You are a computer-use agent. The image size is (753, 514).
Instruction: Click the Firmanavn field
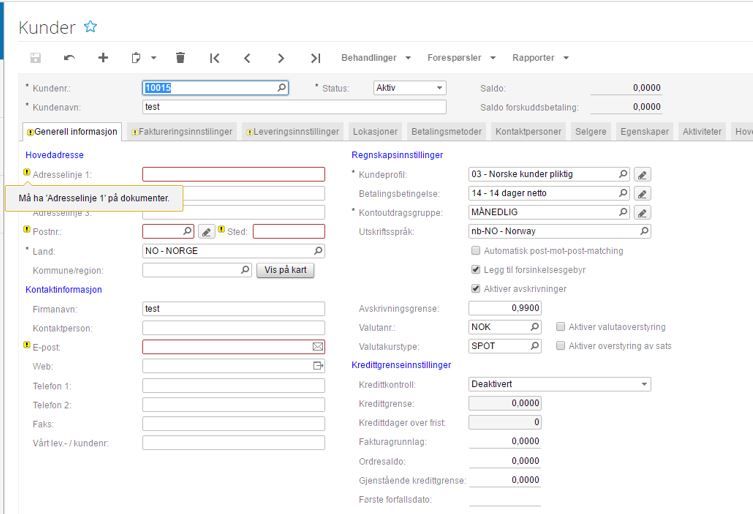point(233,309)
